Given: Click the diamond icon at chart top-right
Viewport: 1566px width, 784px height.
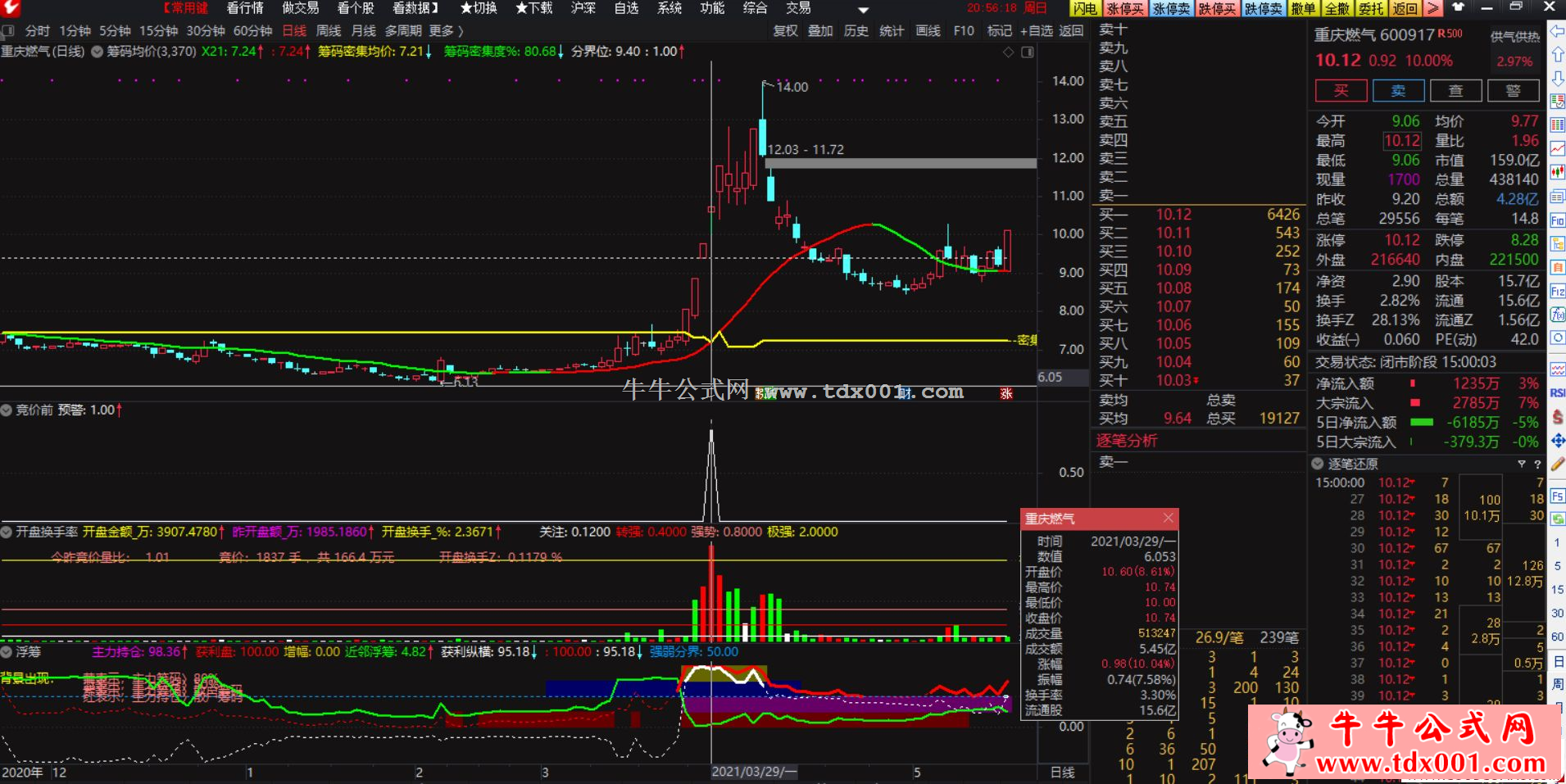Looking at the screenshot, I should [x=1009, y=52].
